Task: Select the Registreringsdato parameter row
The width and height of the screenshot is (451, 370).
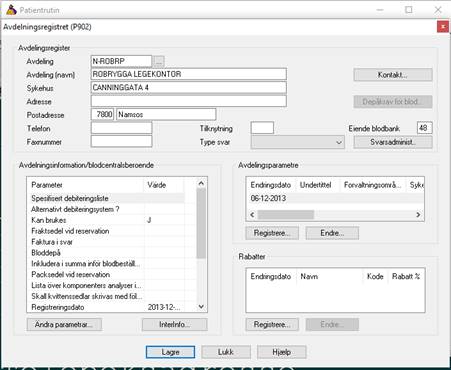Action: (x=107, y=307)
